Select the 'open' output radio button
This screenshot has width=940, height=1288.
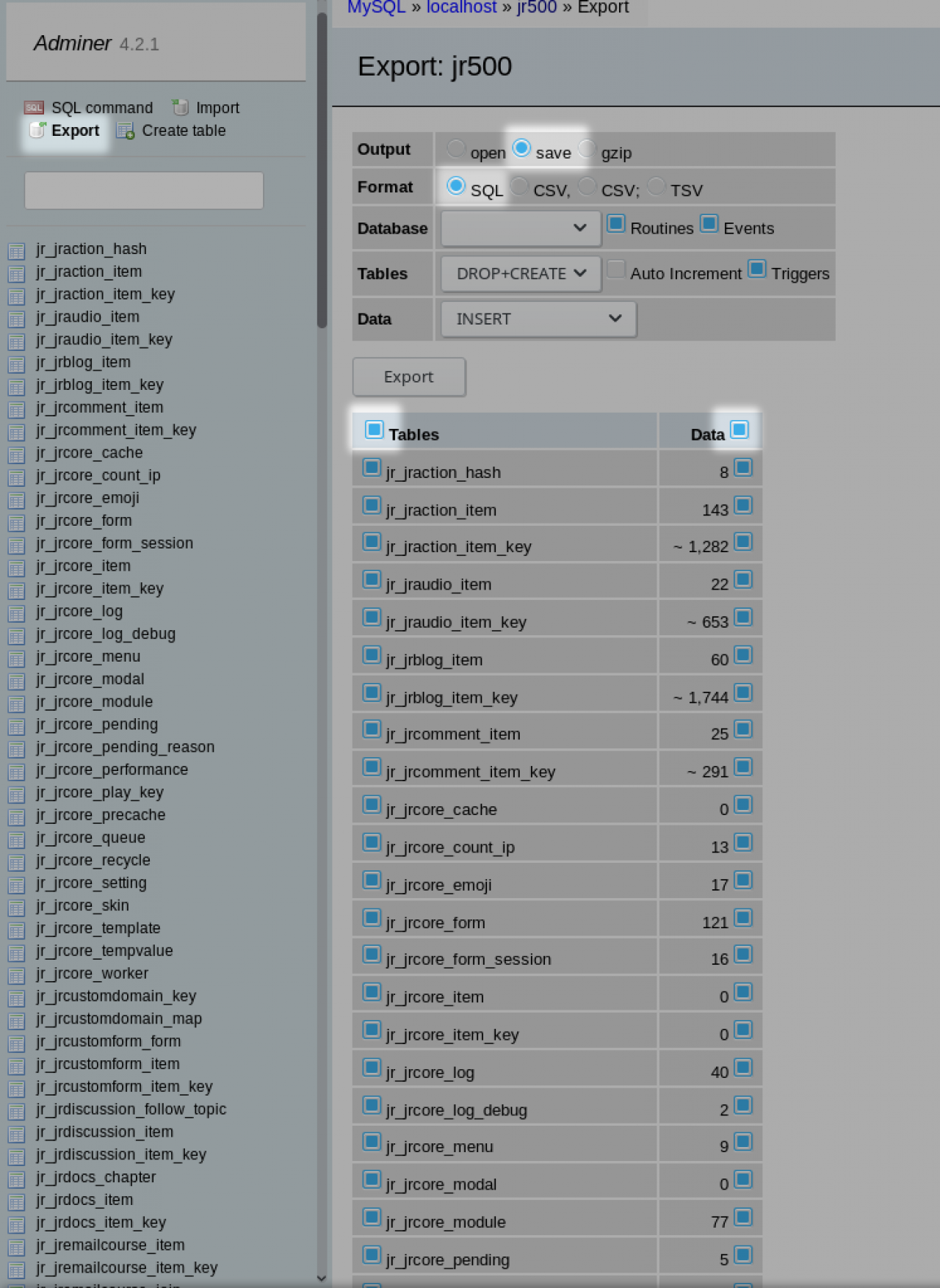(456, 148)
